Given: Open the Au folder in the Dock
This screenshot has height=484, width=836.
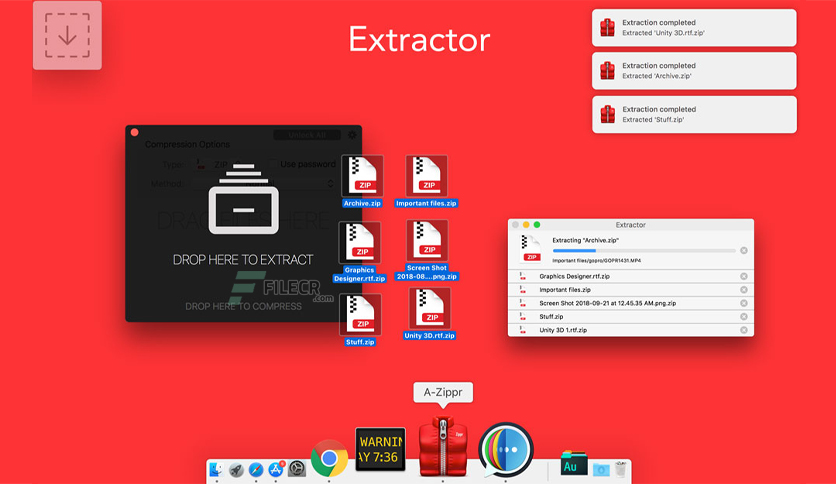Looking at the screenshot, I should pos(574,464).
